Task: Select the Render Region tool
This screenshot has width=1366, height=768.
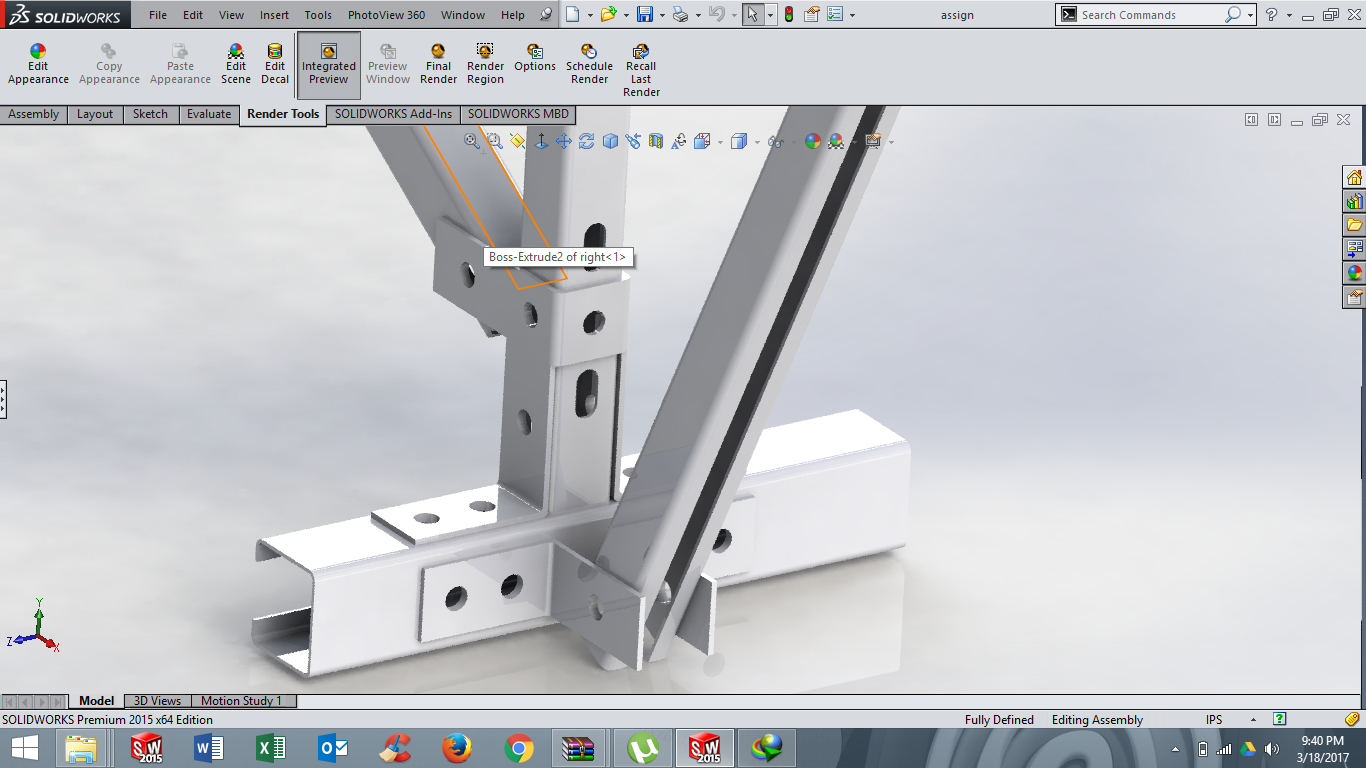Action: 485,65
